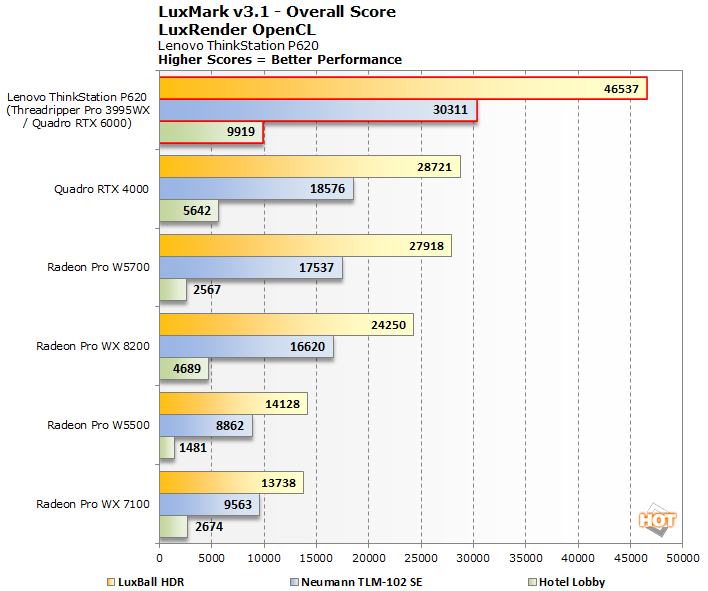This screenshot has width=708, height=591.
Task: Click the 13738 bar value
Action: click(x=278, y=483)
